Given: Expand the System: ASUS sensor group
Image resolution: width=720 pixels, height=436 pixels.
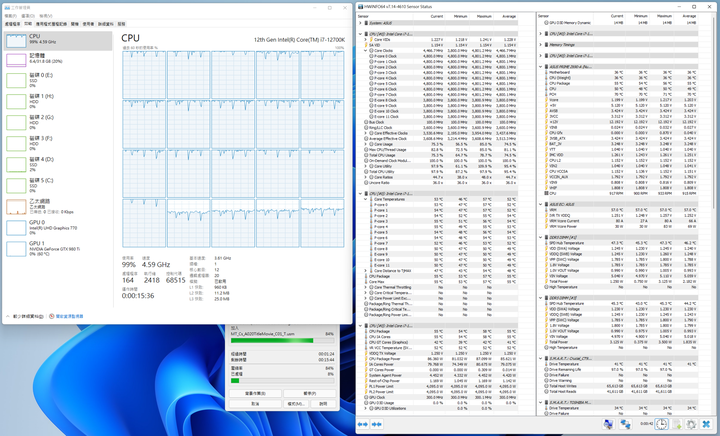Looking at the screenshot, I should click(x=360, y=23).
